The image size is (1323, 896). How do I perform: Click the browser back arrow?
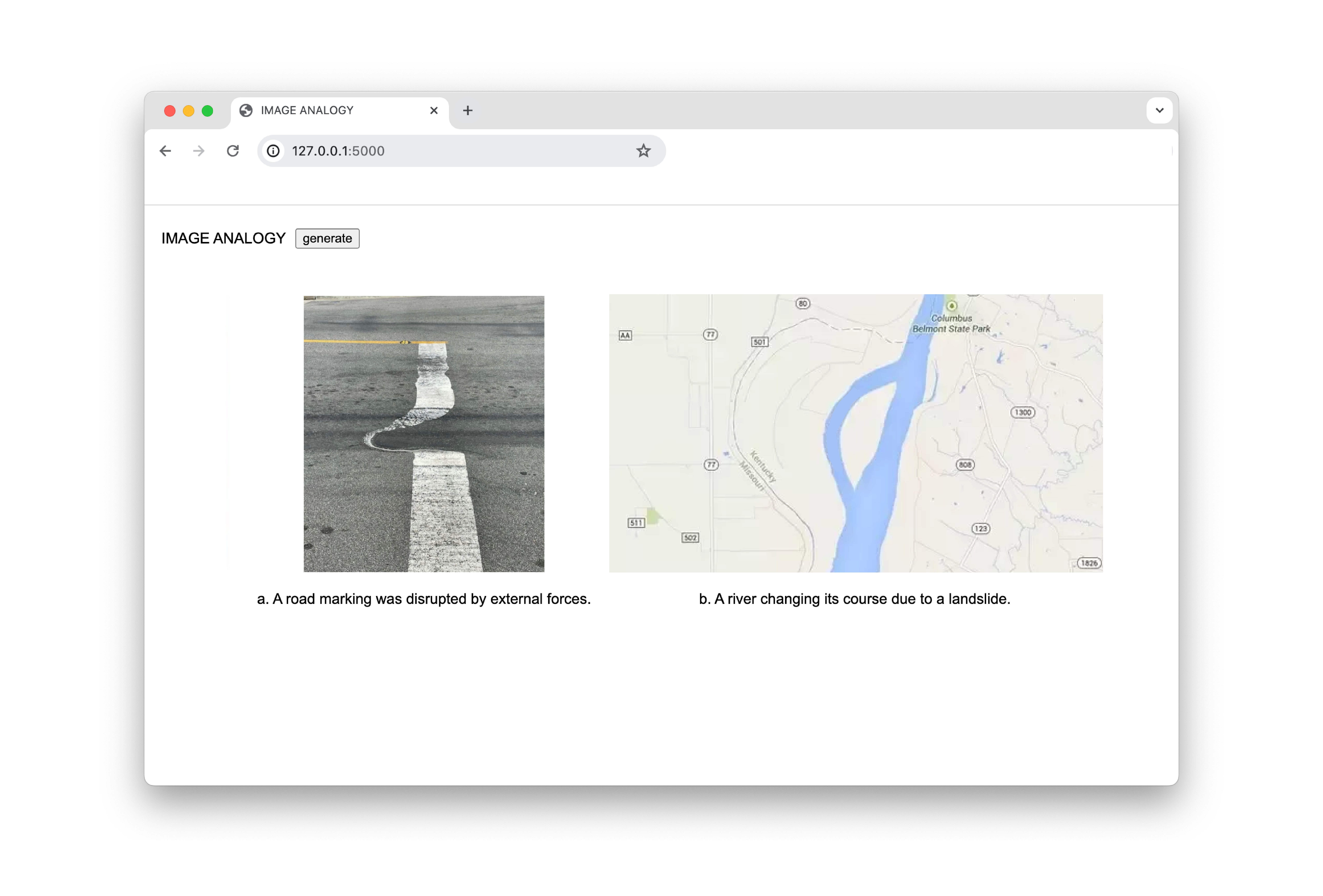[x=165, y=151]
